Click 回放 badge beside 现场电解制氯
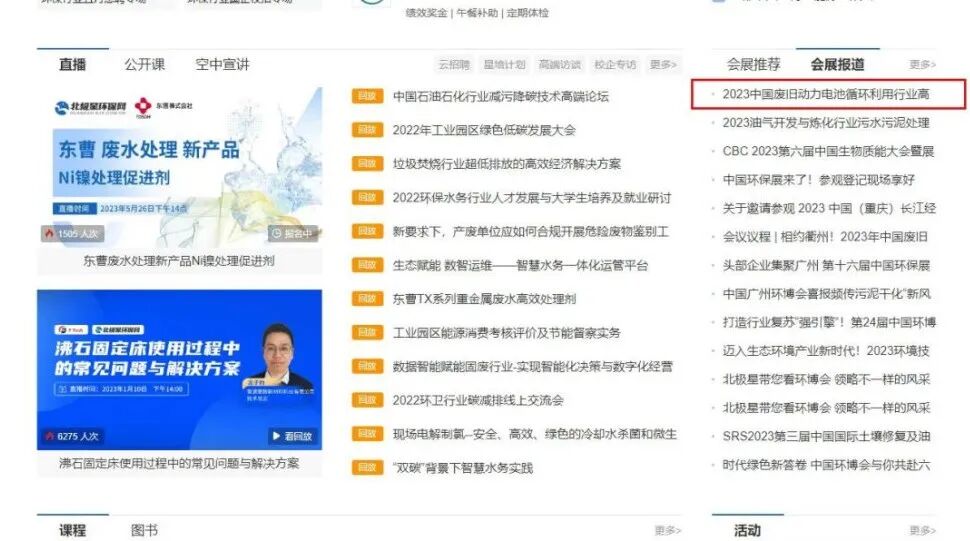The width and height of the screenshot is (970, 541). (x=367, y=433)
